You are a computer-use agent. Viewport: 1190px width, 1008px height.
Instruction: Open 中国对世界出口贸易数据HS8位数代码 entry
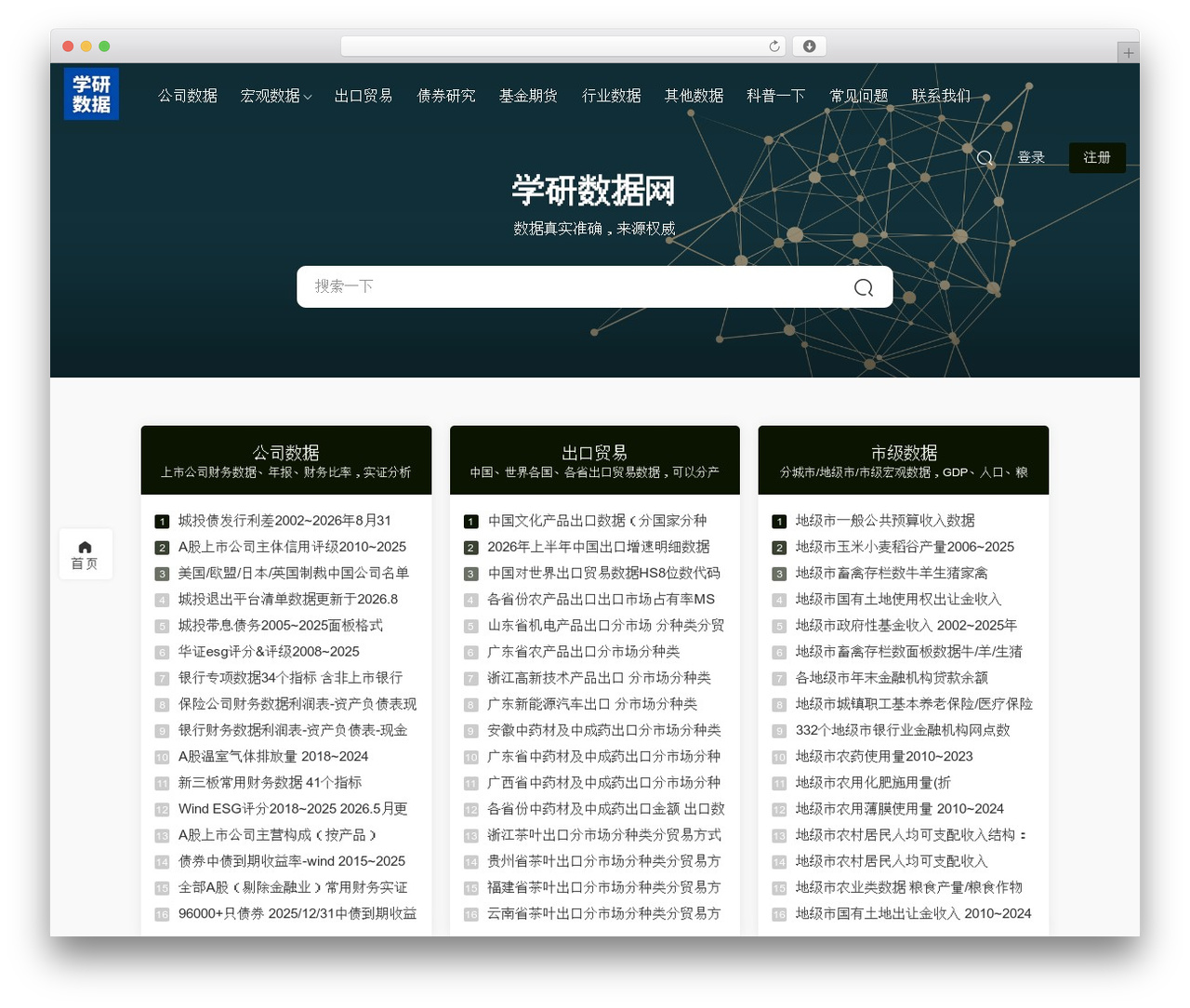604,573
